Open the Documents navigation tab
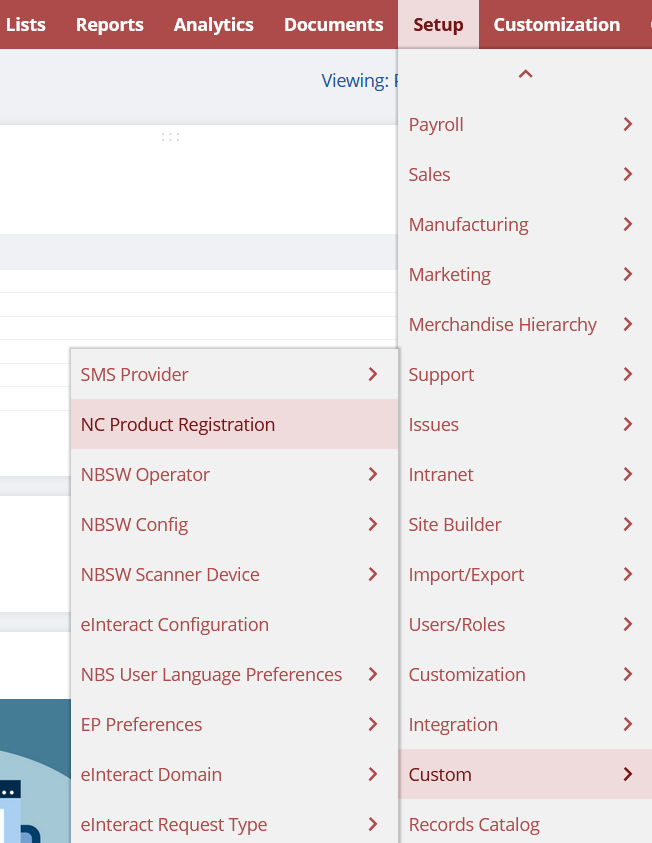Viewport: 652px width, 843px height. click(x=334, y=24)
